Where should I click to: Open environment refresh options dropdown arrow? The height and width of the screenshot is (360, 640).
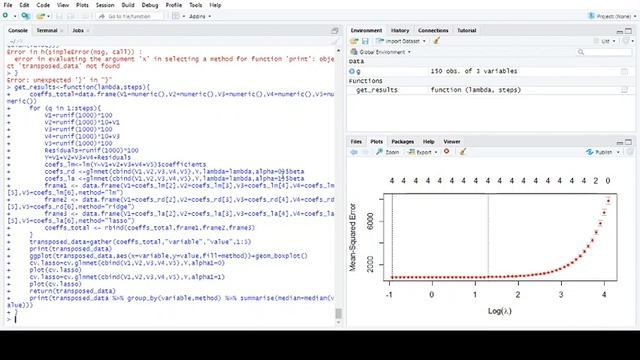pyautogui.click(x=633, y=41)
